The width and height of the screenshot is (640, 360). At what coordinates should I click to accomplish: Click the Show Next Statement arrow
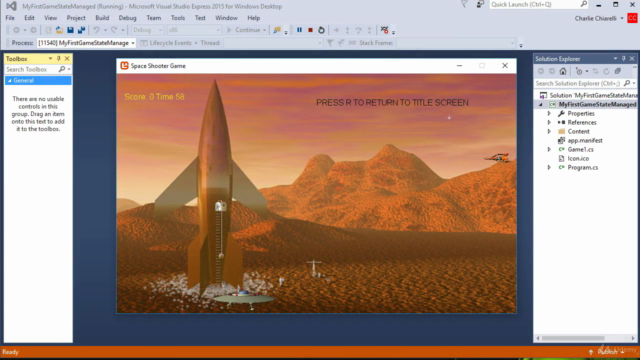coord(336,30)
